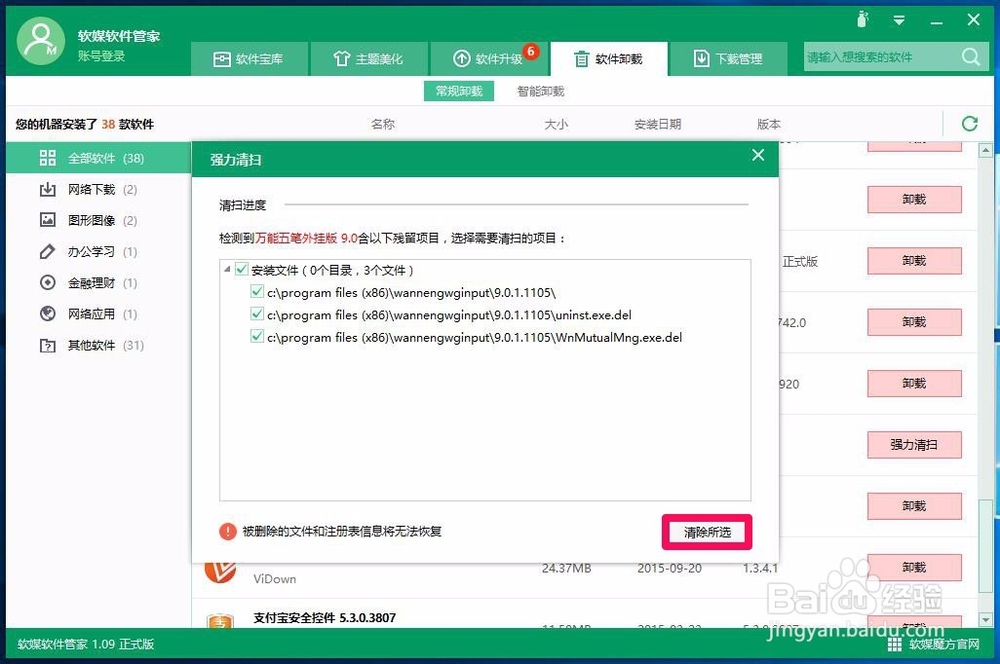This screenshot has width=1000, height=664.
Task: Click the 网络应用 globe icon
Action: point(48,314)
